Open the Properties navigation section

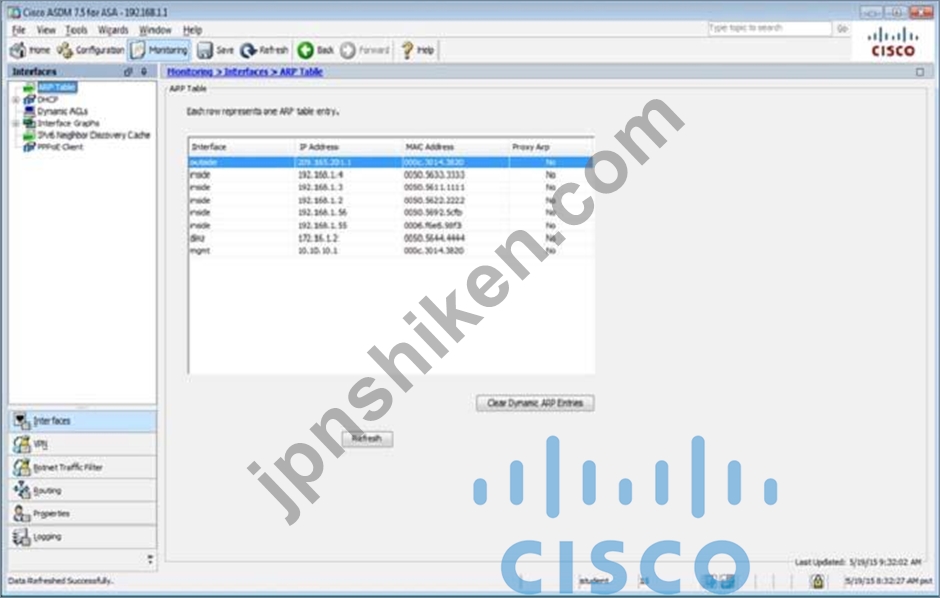pos(83,514)
